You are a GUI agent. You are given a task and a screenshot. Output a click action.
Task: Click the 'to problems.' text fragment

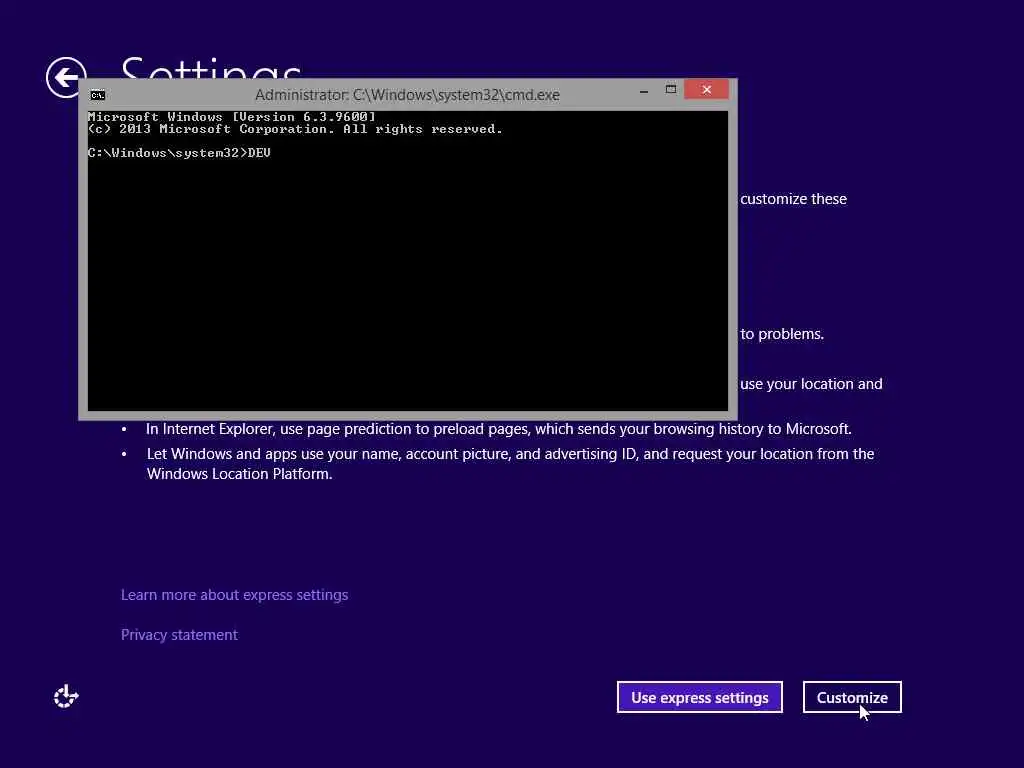pyautogui.click(x=782, y=334)
